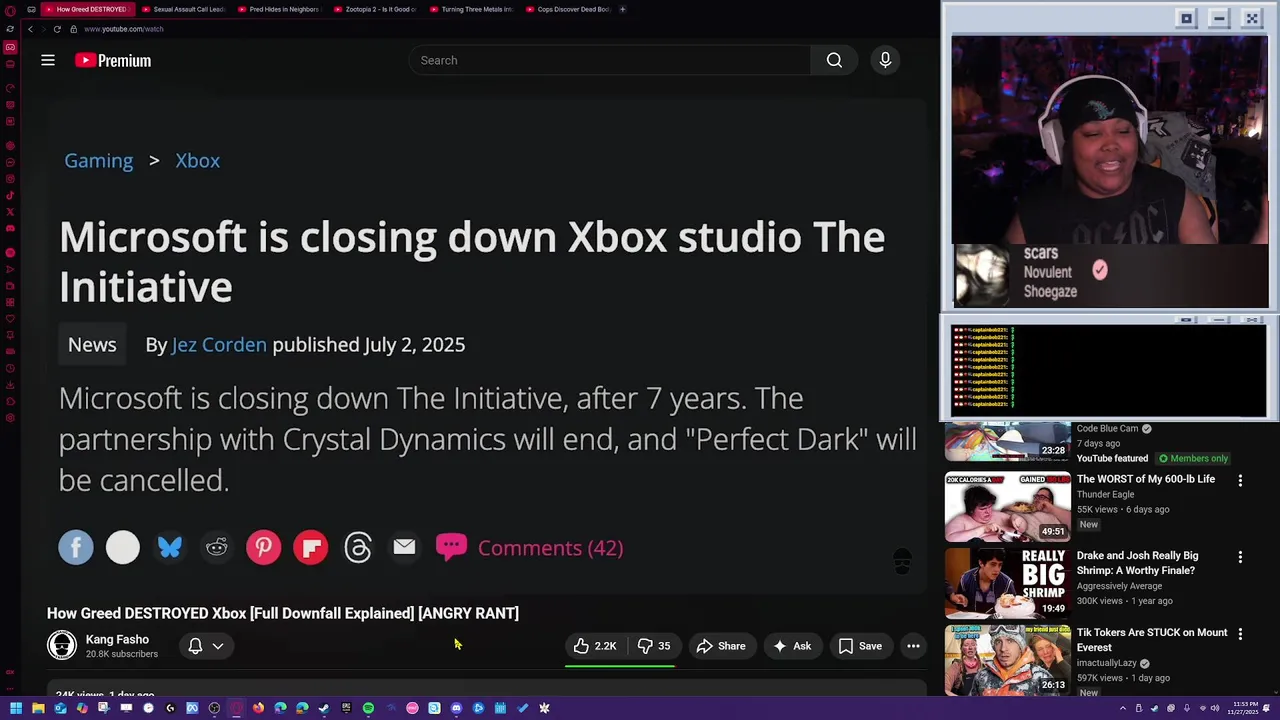This screenshot has height=720, width=1280.
Task: Share the article on Bluesky
Action: [x=170, y=547]
